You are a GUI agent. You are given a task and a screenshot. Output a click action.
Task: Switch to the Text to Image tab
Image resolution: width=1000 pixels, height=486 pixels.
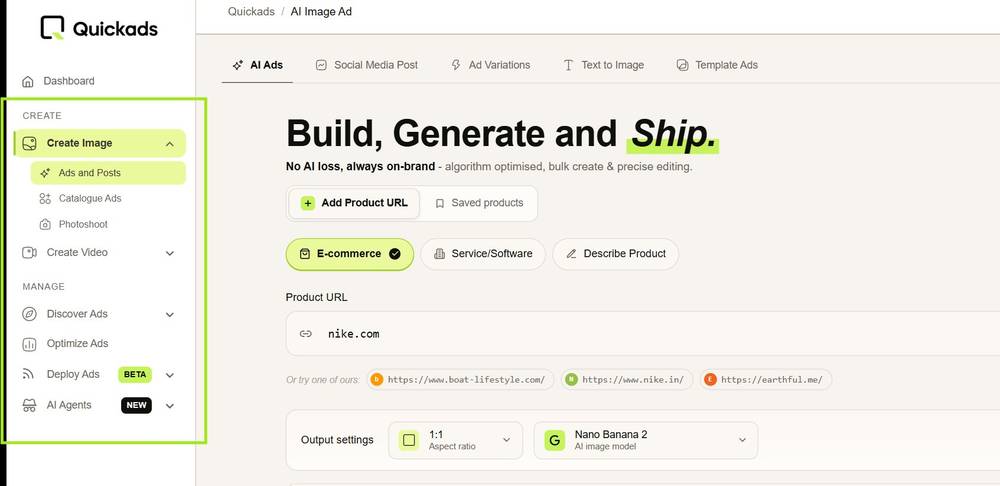point(603,65)
